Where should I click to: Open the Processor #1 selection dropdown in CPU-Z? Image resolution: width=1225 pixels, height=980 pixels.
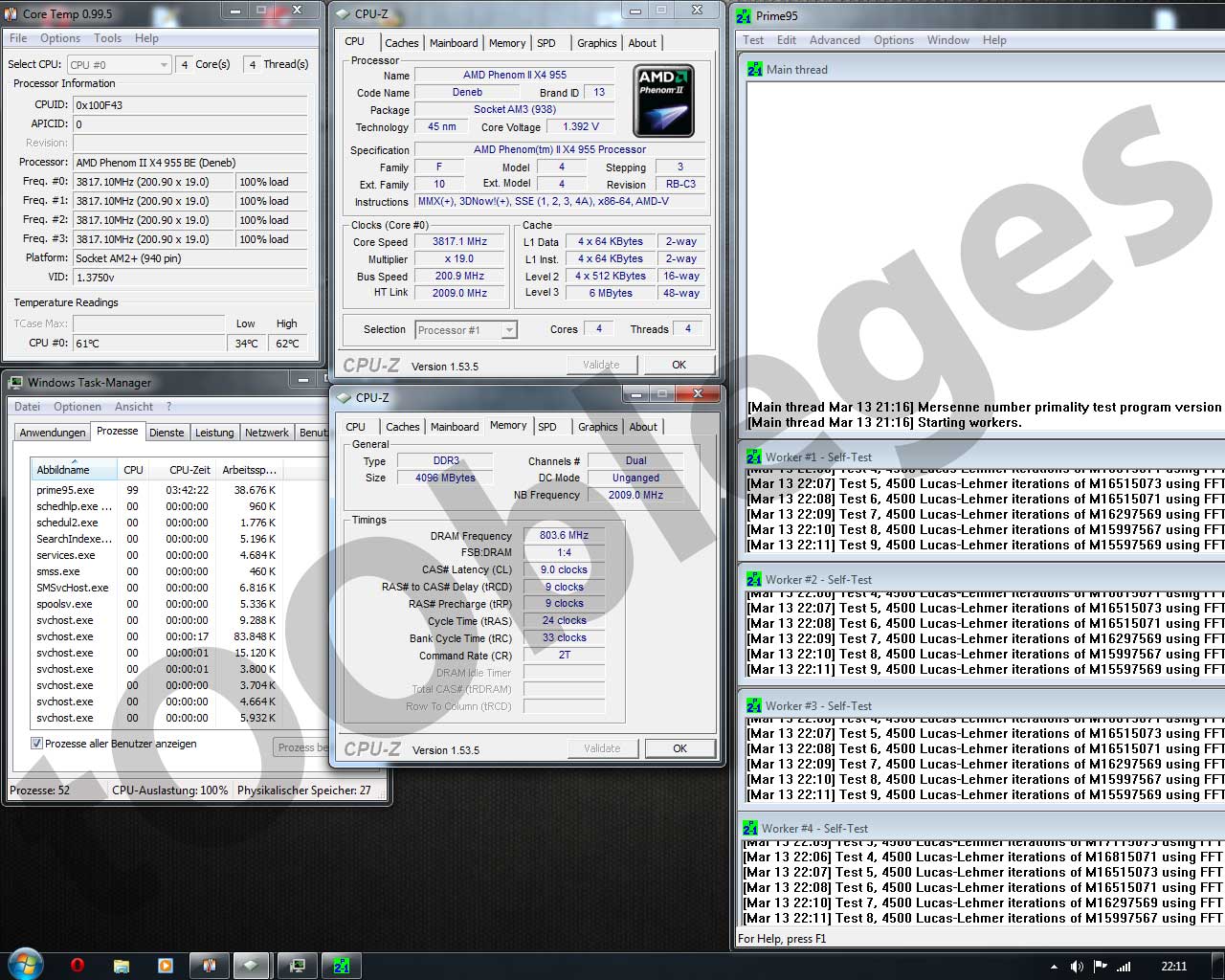coord(466,330)
